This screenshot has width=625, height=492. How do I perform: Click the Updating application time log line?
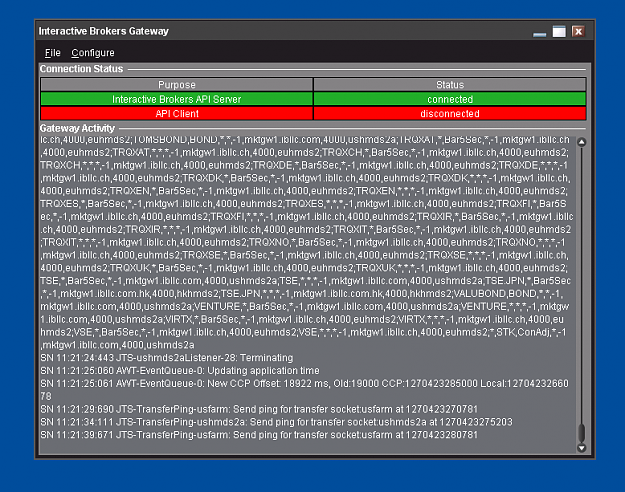[x=180, y=370]
